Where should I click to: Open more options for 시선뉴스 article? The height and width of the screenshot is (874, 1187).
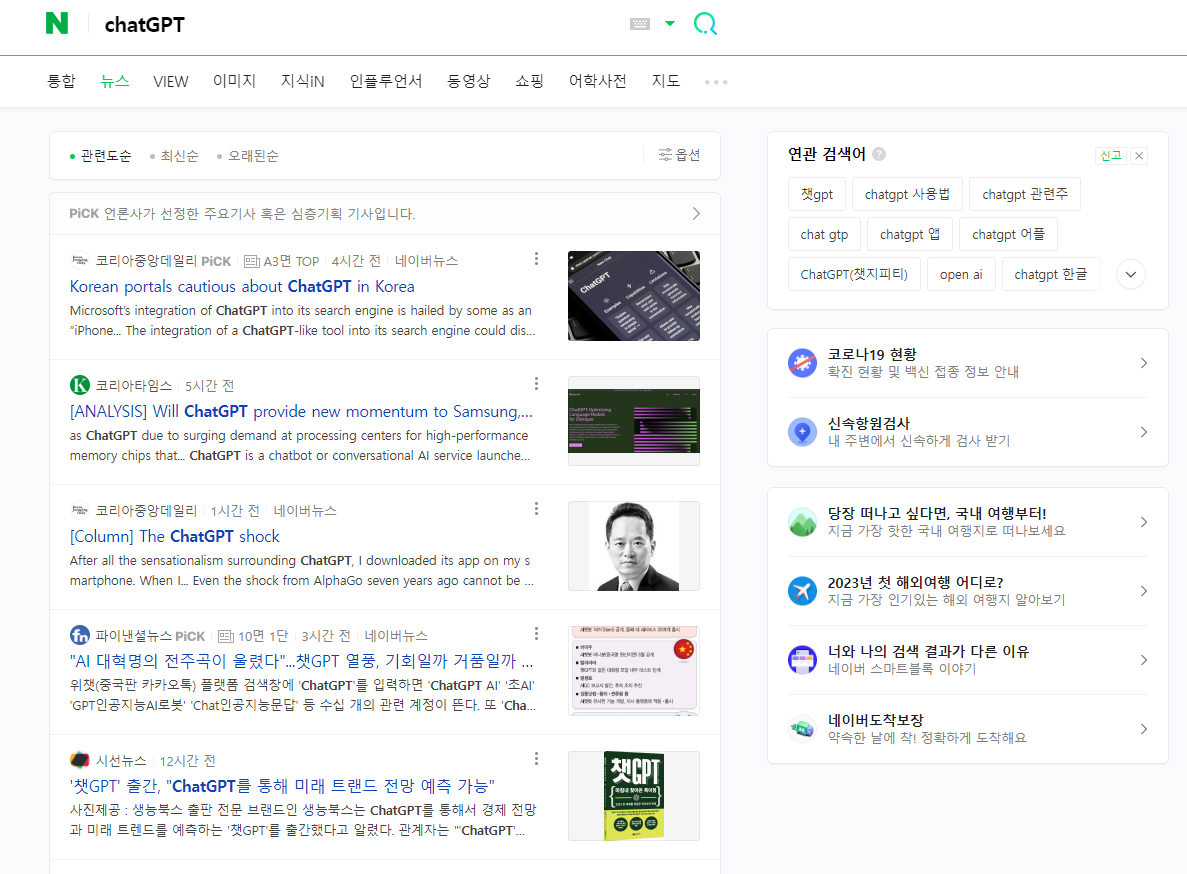[537, 758]
